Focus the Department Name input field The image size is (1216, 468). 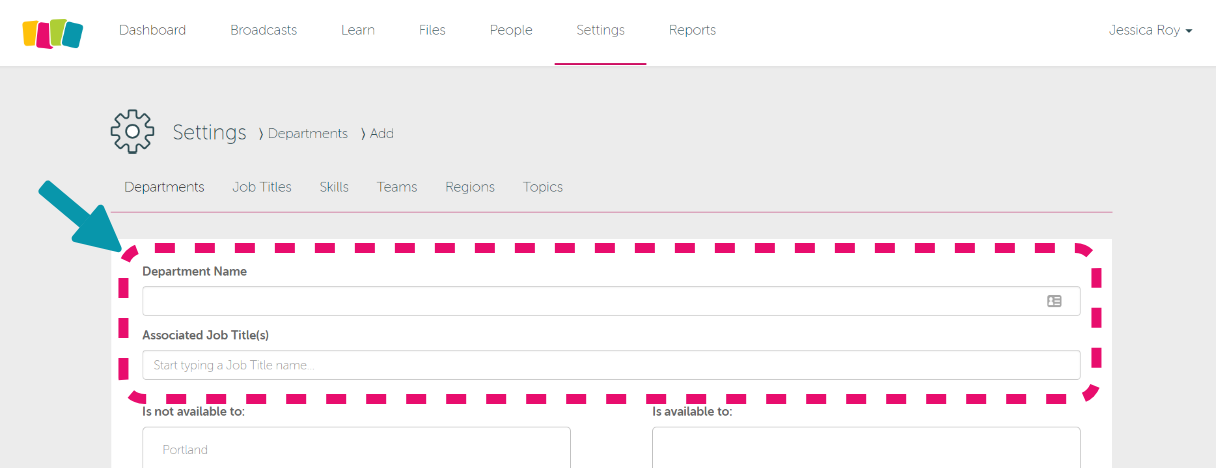(611, 301)
